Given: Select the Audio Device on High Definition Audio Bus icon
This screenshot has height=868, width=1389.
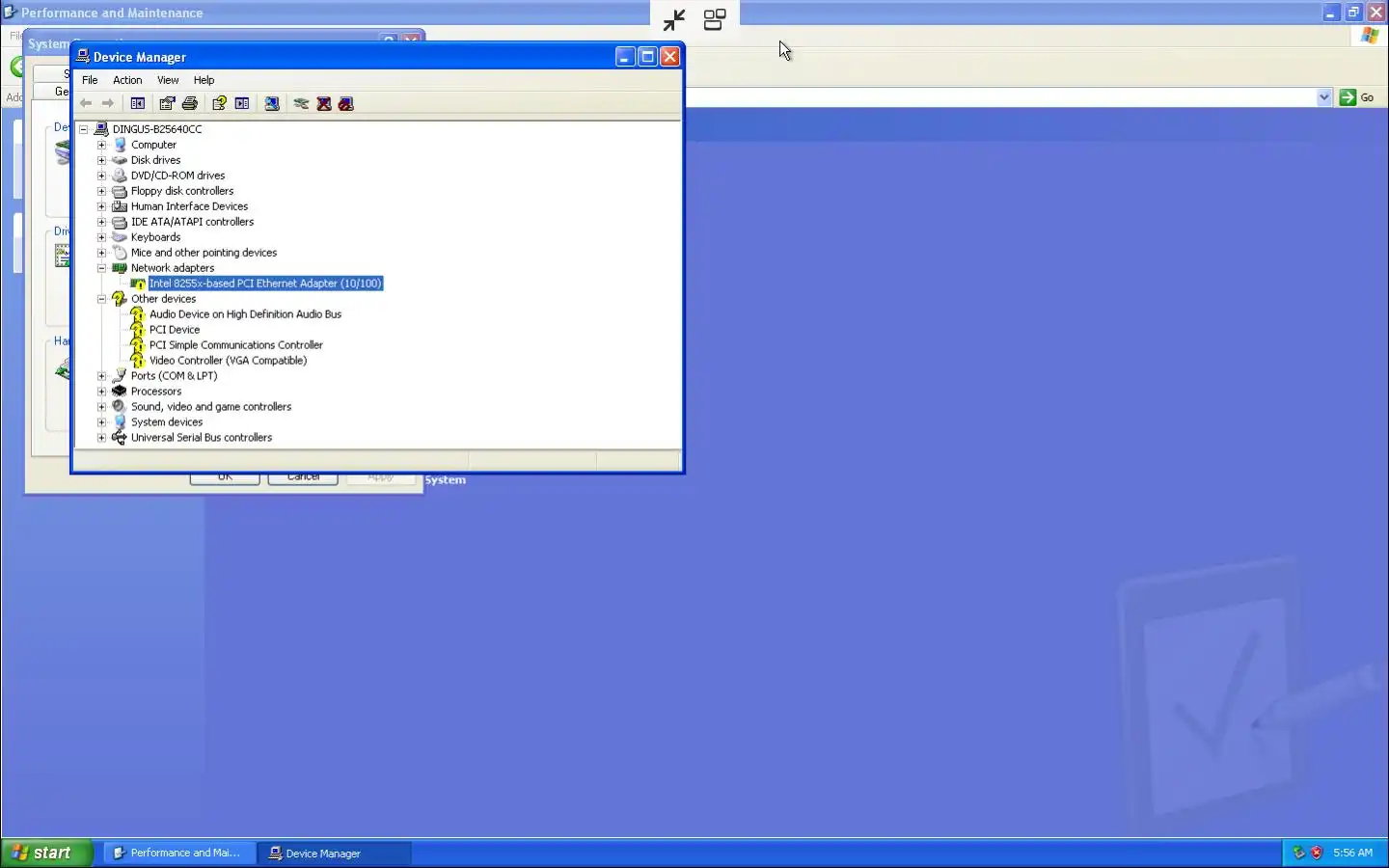Looking at the screenshot, I should (138, 314).
